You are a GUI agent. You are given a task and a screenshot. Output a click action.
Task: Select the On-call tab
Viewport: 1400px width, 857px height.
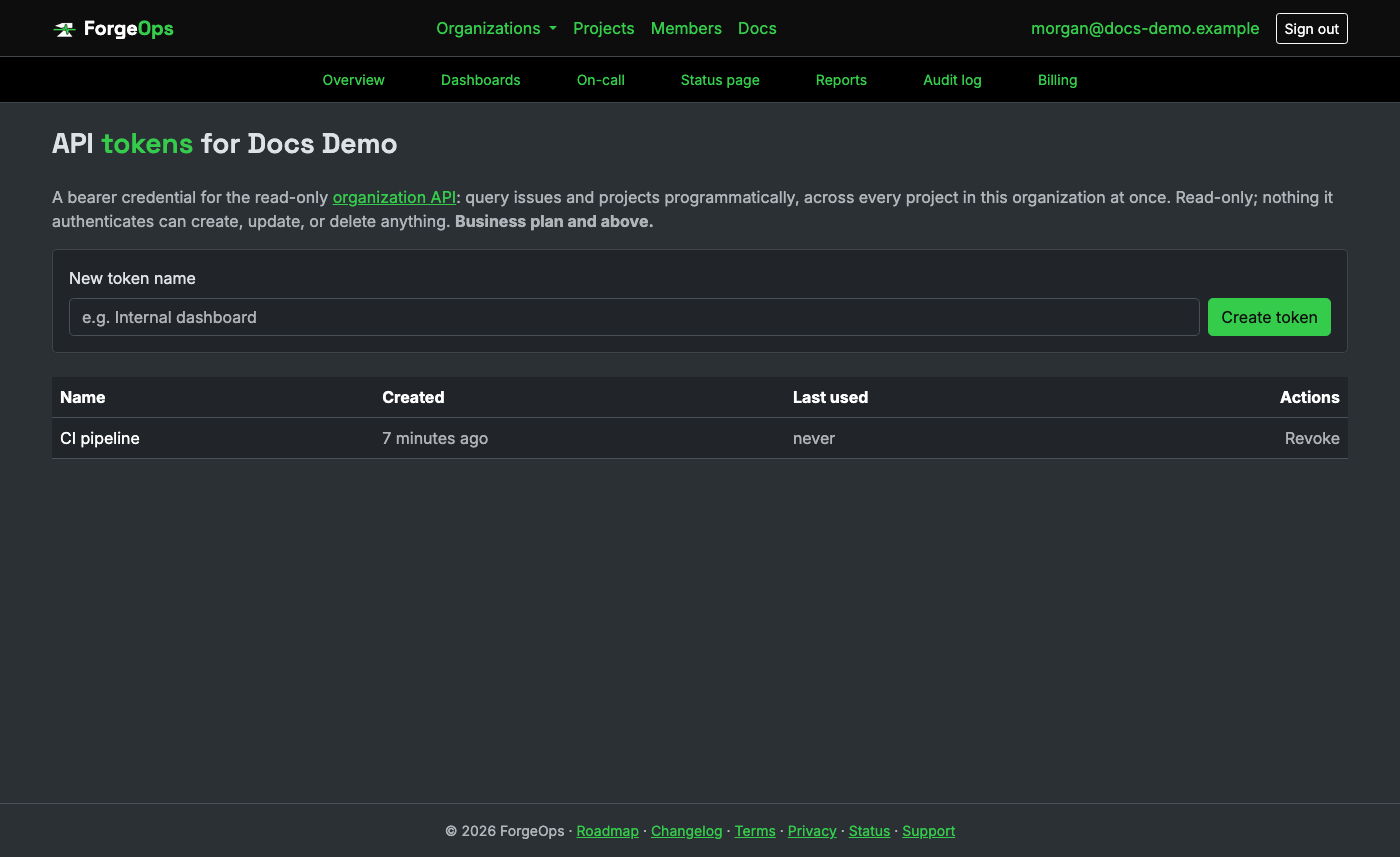pyautogui.click(x=600, y=80)
